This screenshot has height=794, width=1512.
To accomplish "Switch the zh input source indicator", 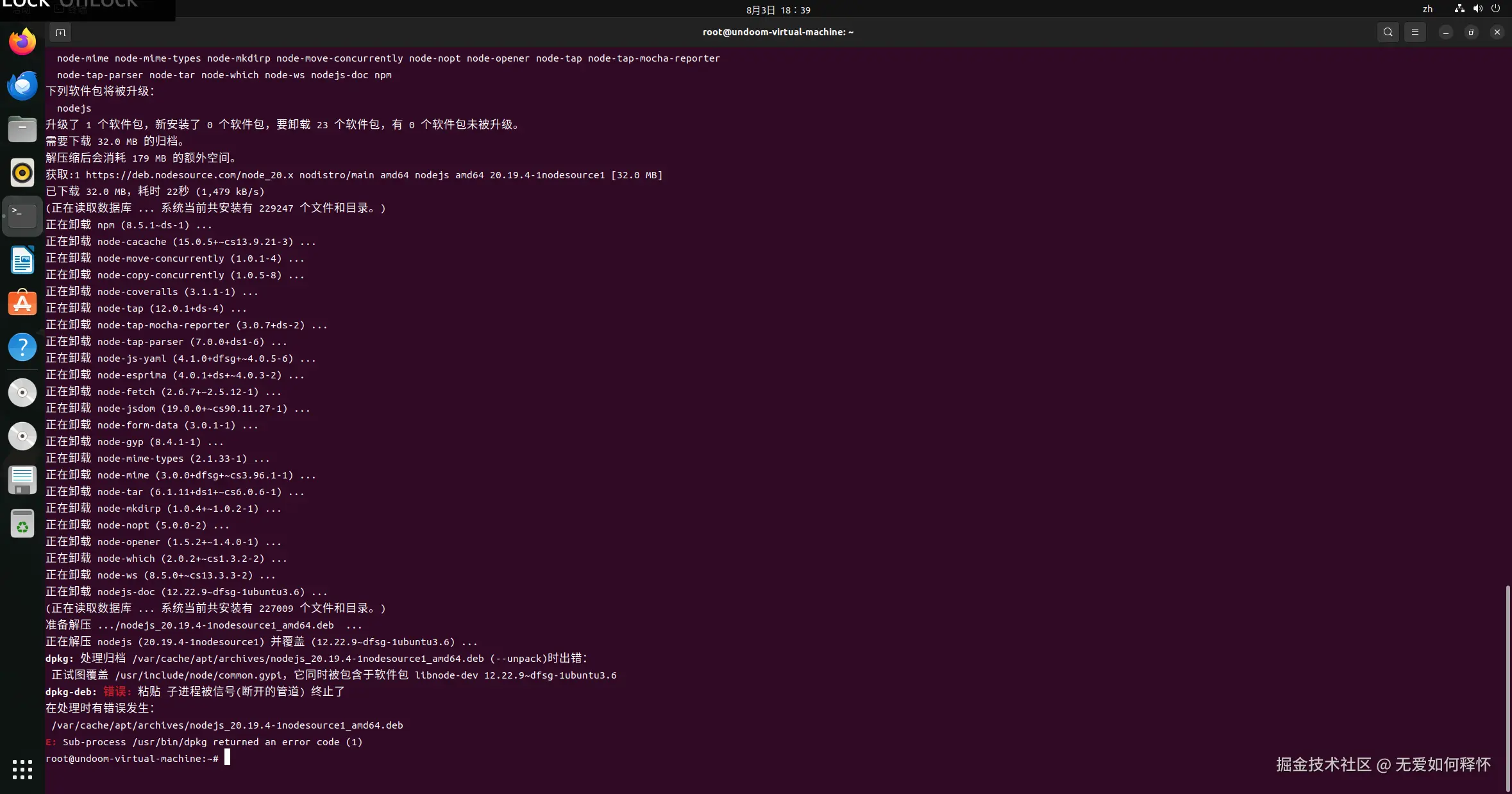I will (x=1427, y=9).
